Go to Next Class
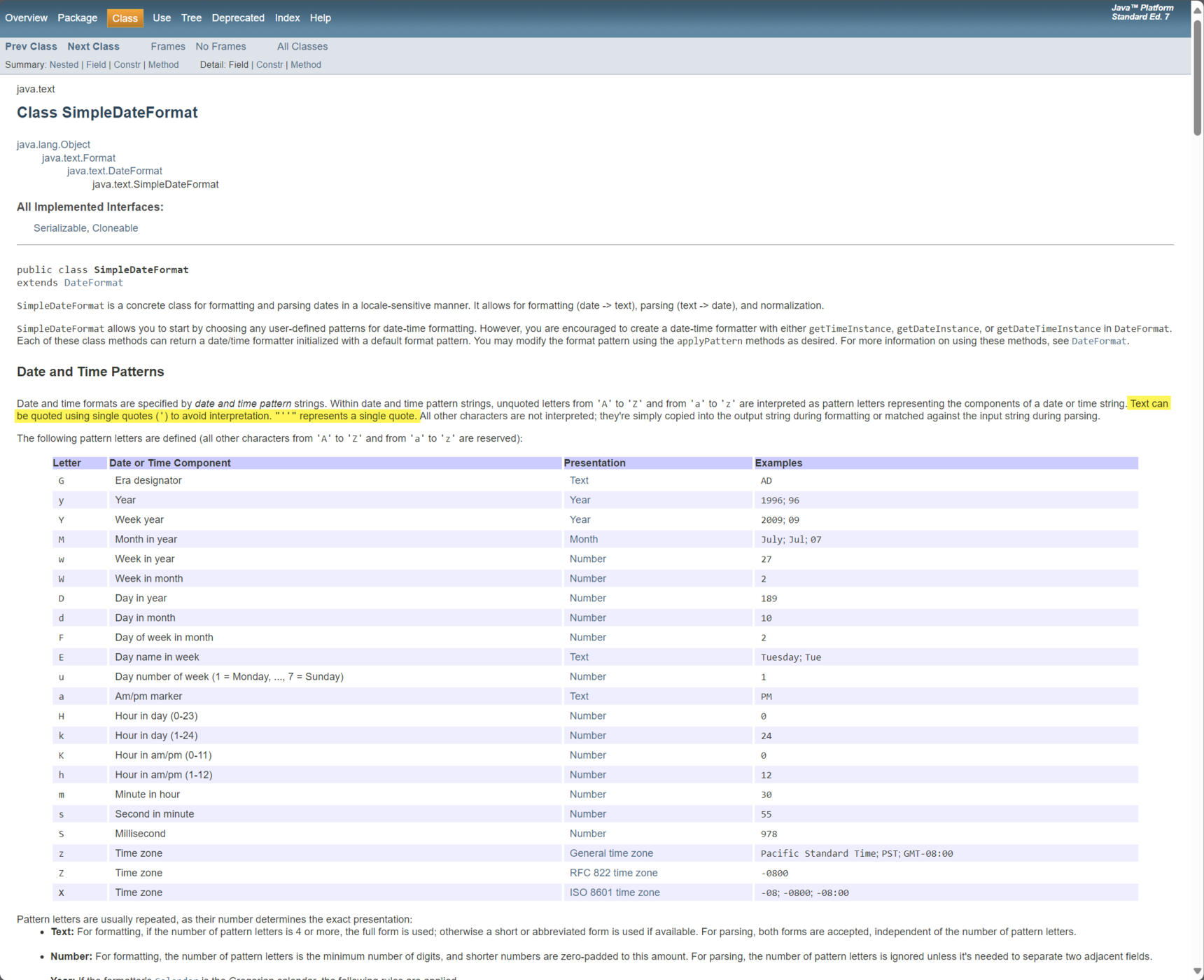 coord(93,47)
